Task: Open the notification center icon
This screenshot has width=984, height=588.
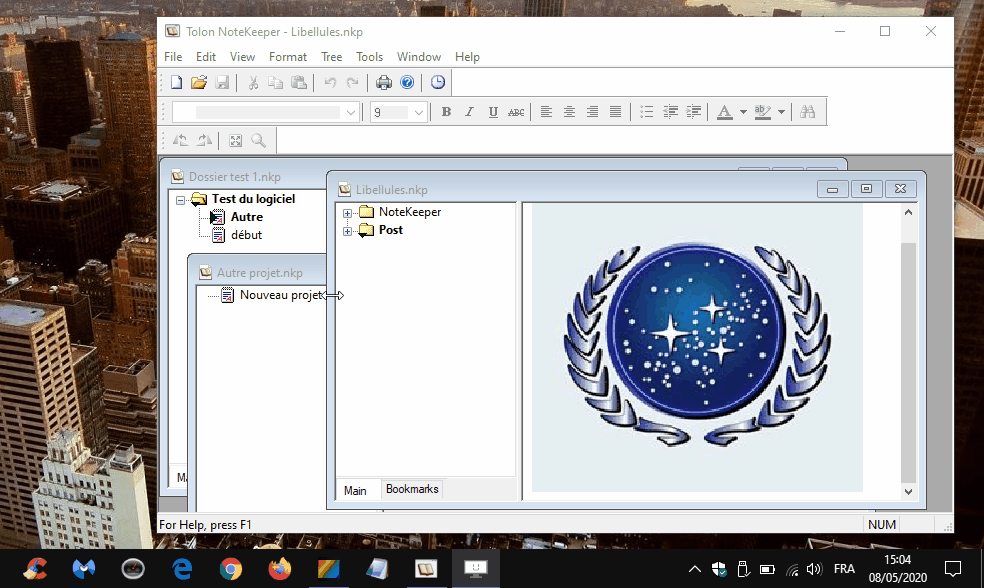Action: pos(953,569)
